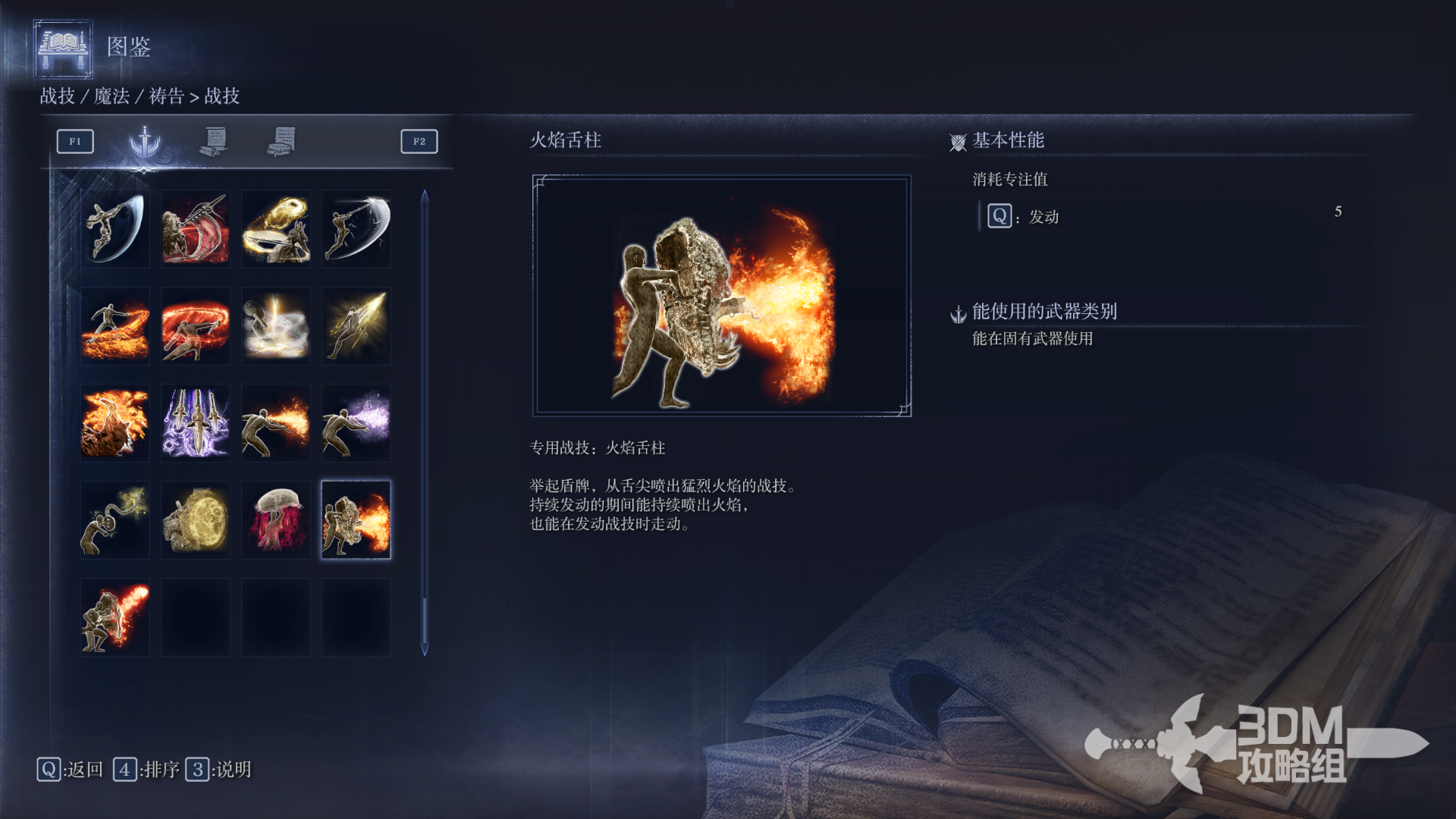Click the F2 next tab button
Screen dimensions: 1456x819
click(419, 141)
